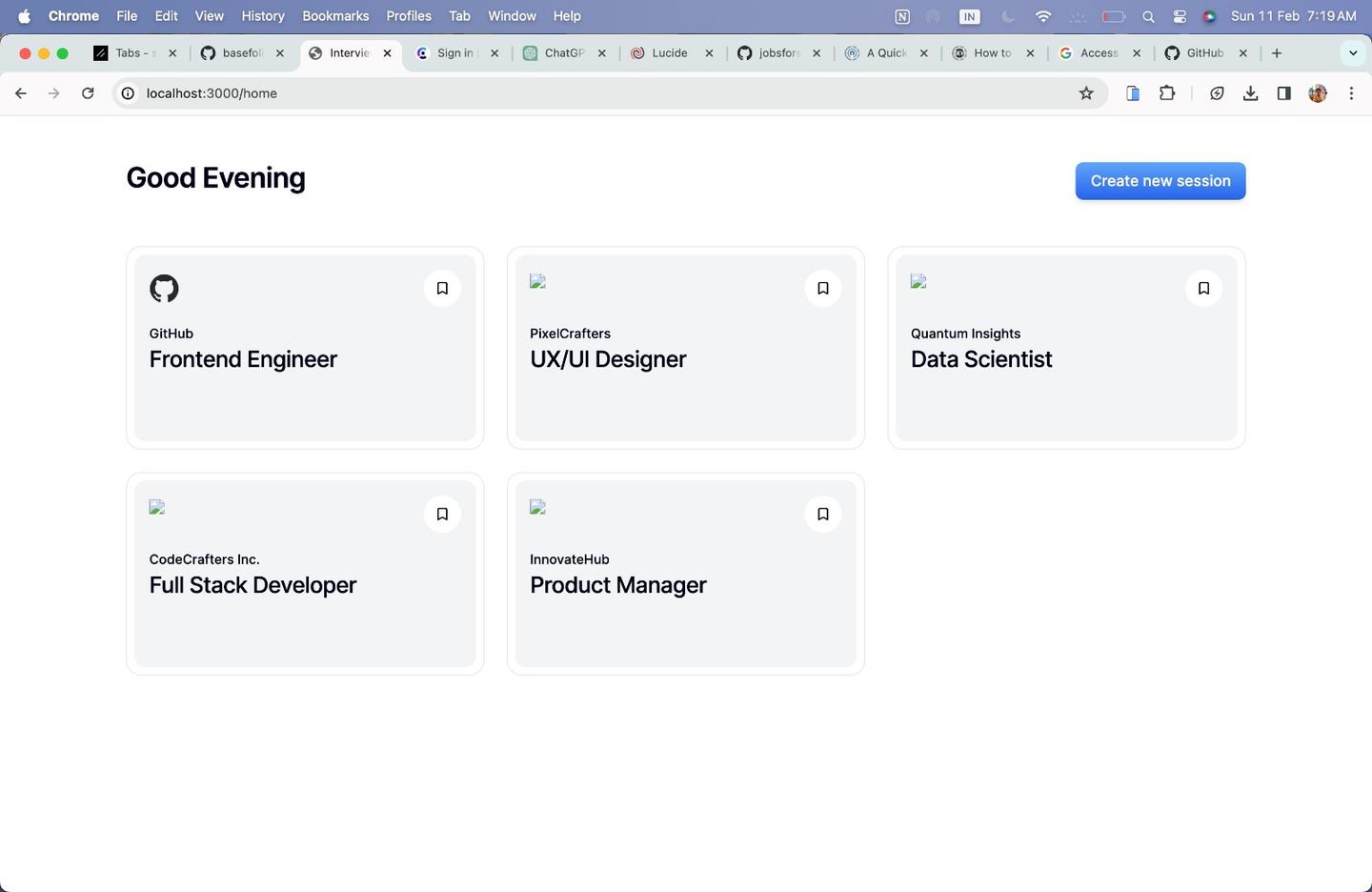Click the Notion icon in the menu bar

tap(902, 16)
